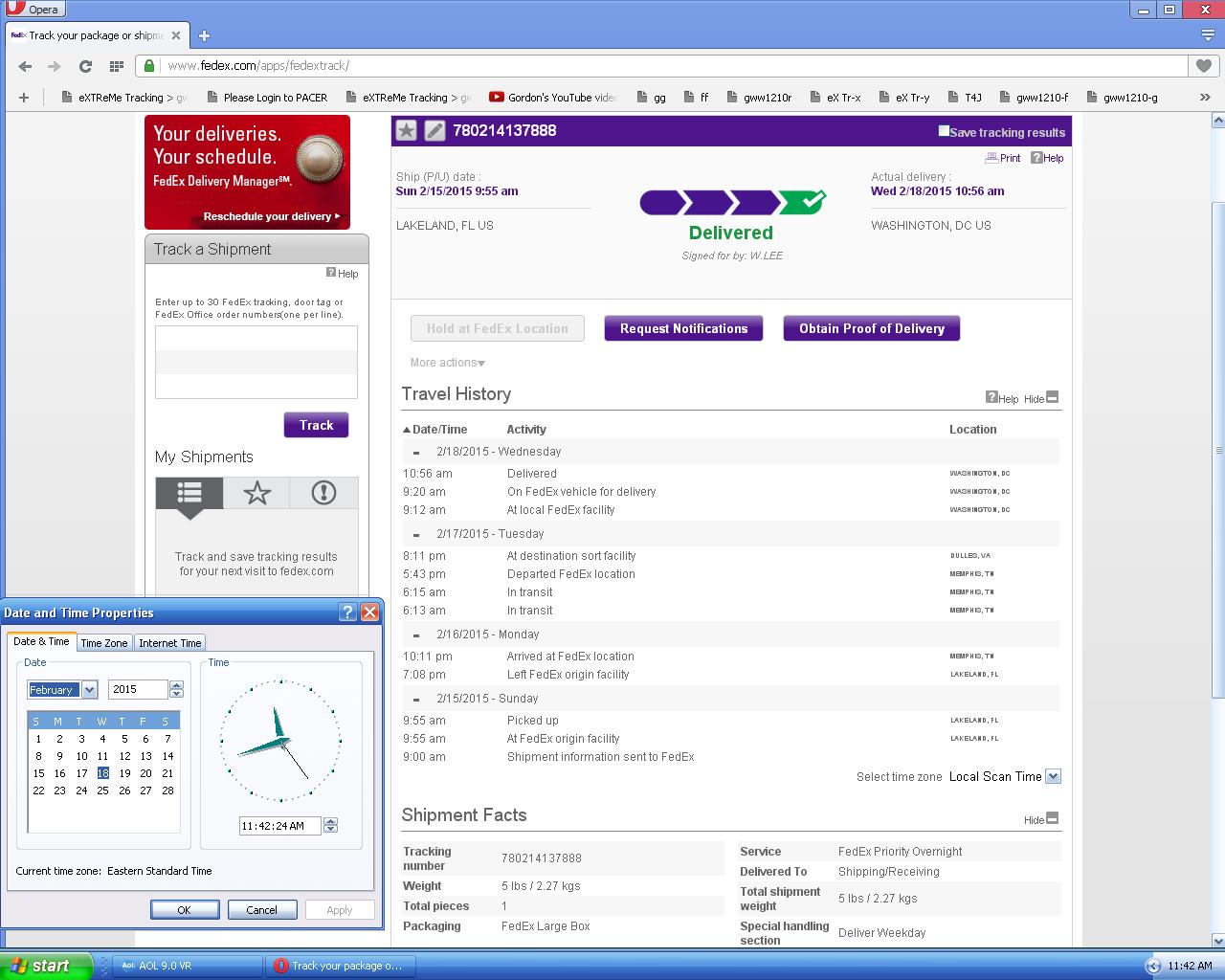Viewport: 1225px width, 980px height.
Task: Click Obtain Proof of Delivery button
Action: (x=872, y=328)
